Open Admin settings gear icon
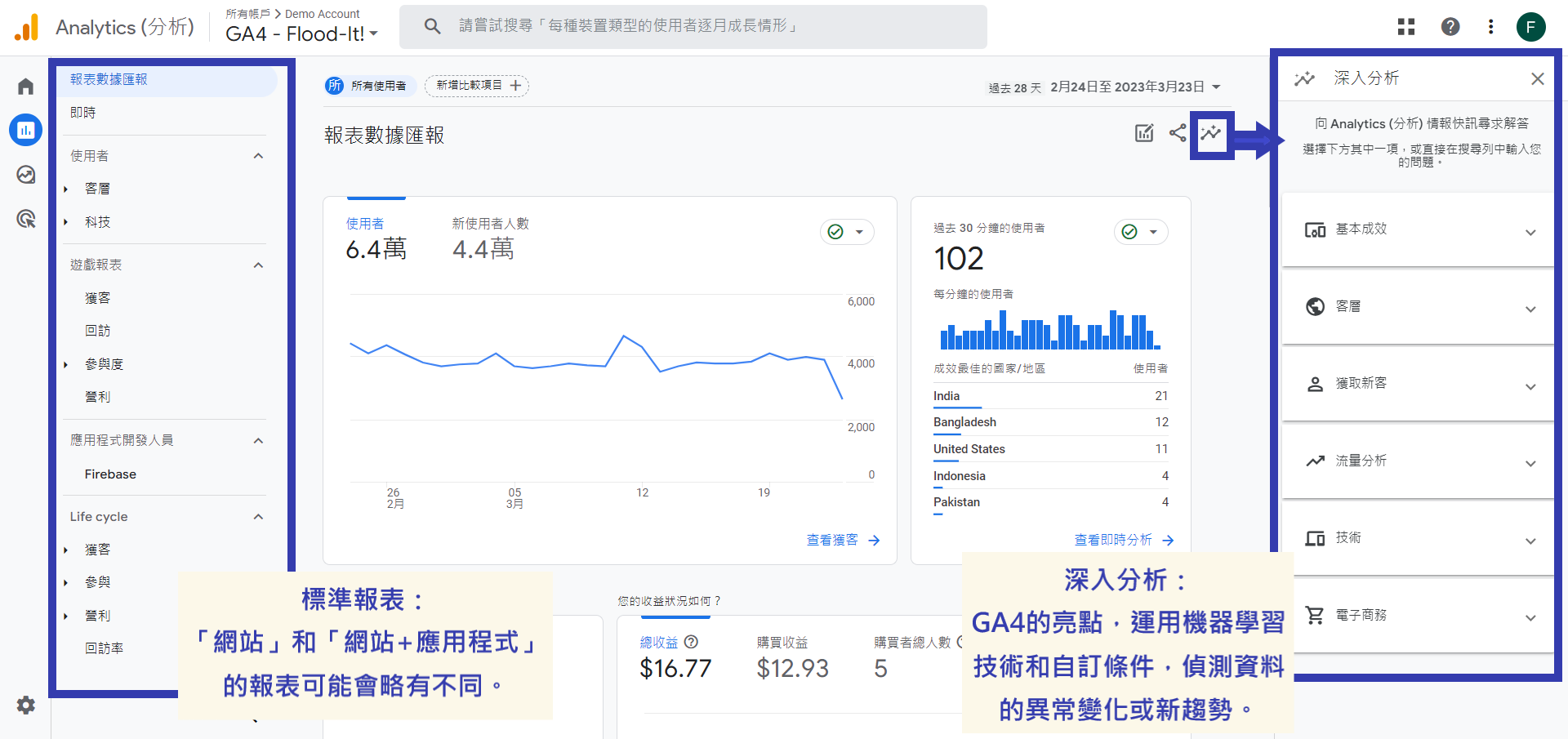The image size is (1568, 739). 26,705
